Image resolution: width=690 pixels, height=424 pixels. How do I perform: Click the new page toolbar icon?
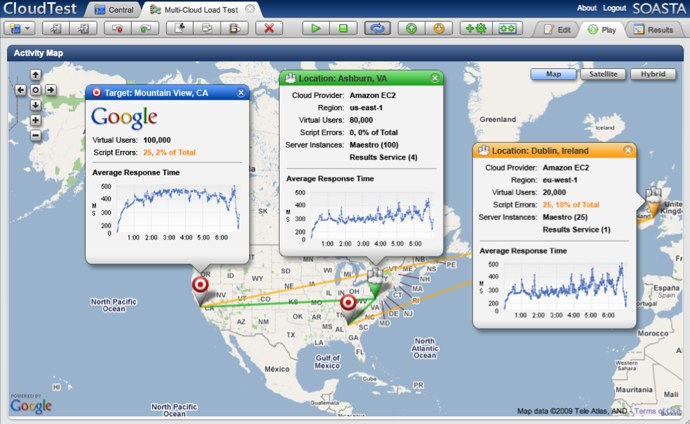coord(180,29)
